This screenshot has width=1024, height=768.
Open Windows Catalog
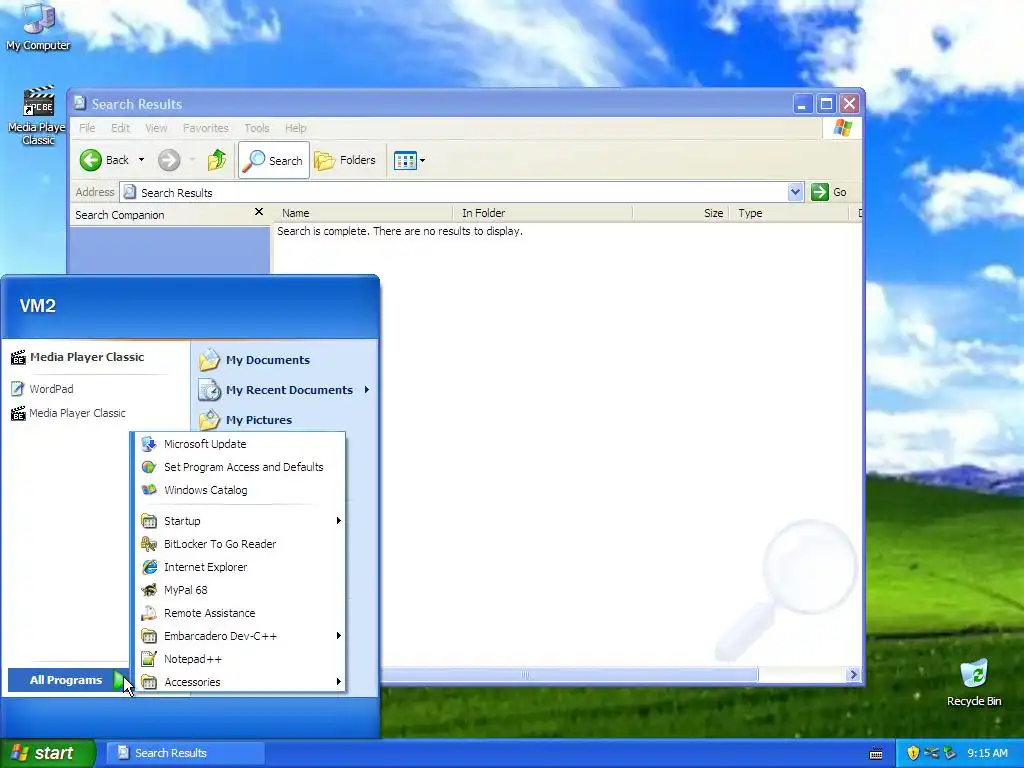(x=240, y=490)
